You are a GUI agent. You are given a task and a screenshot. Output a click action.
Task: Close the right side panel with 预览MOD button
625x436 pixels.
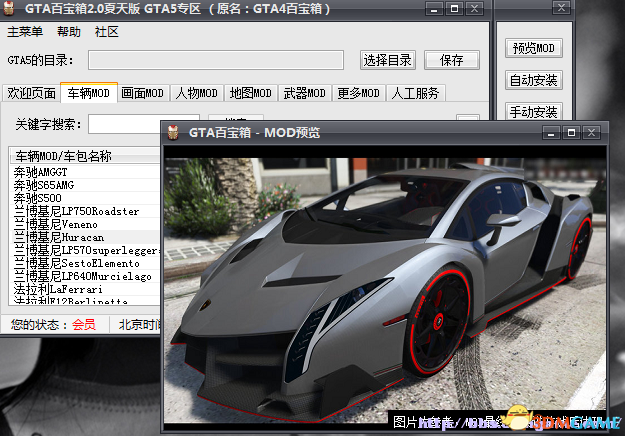561,8
